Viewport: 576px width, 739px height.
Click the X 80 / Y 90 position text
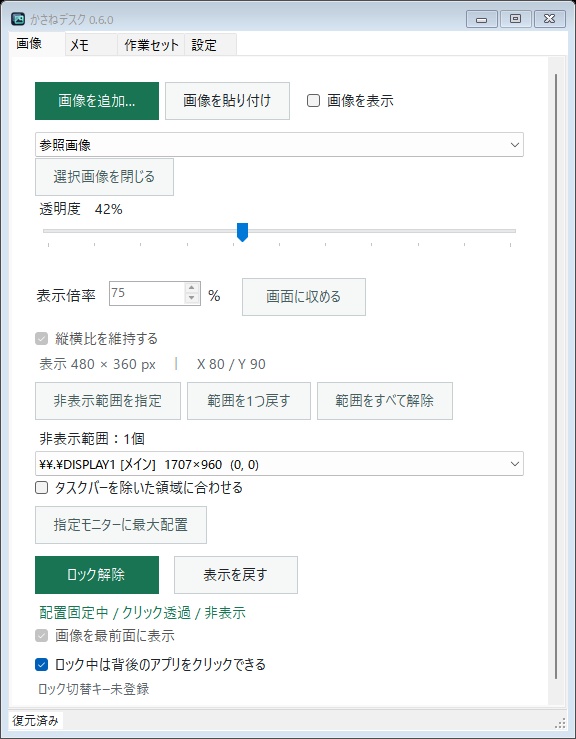pyautogui.click(x=231, y=364)
